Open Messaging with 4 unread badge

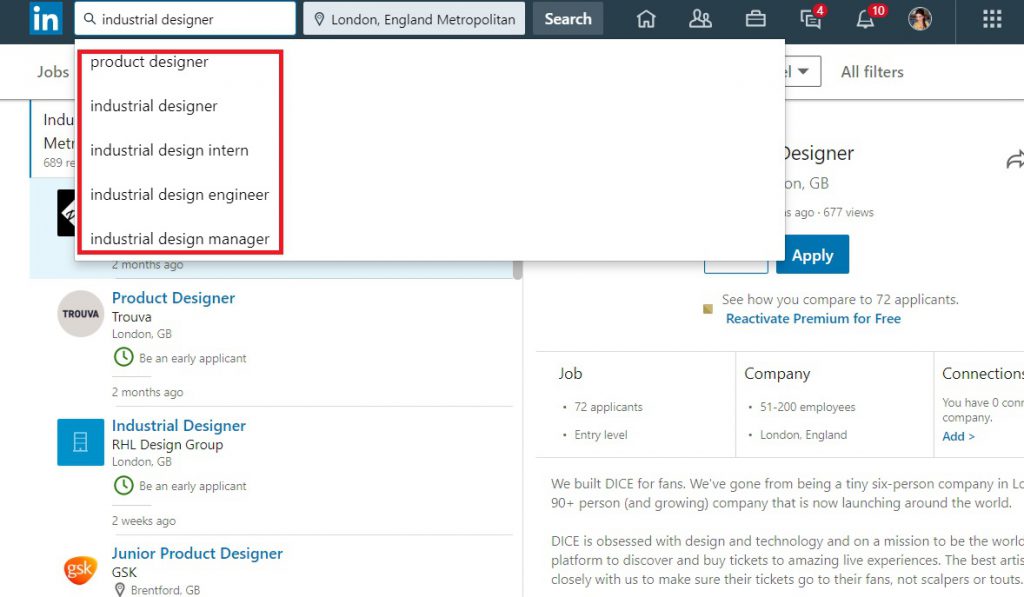tap(812, 18)
